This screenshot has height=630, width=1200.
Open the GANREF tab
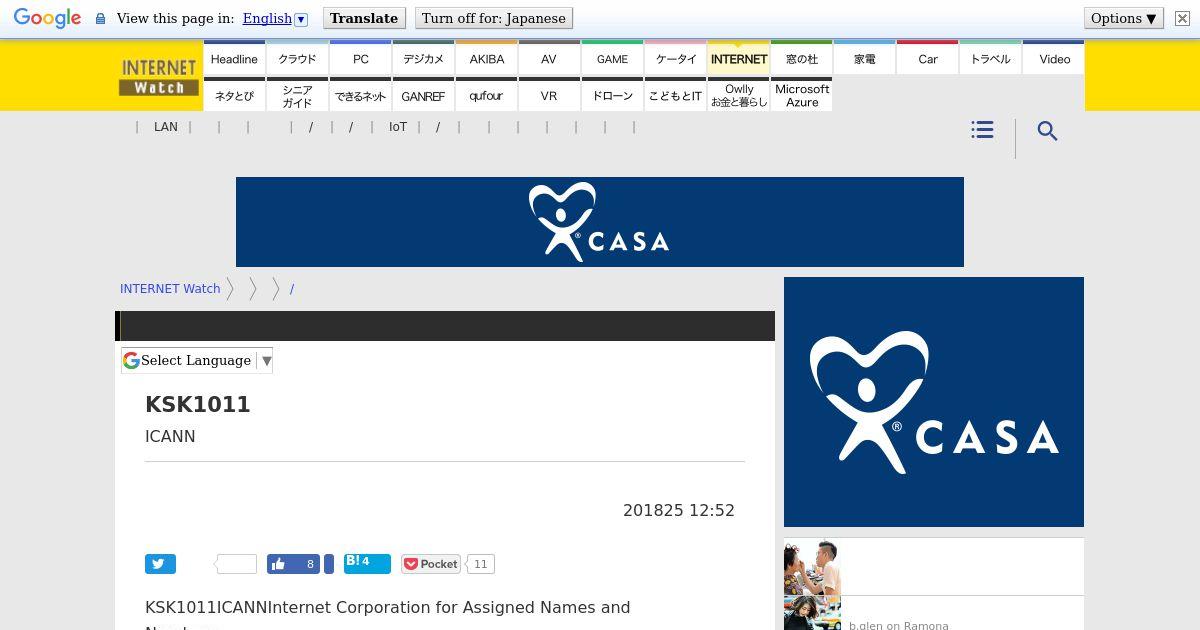tap(423, 94)
